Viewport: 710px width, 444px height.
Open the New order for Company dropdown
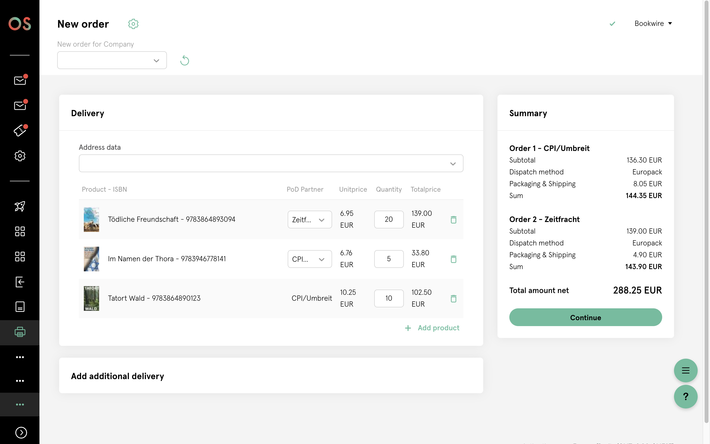pos(112,61)
